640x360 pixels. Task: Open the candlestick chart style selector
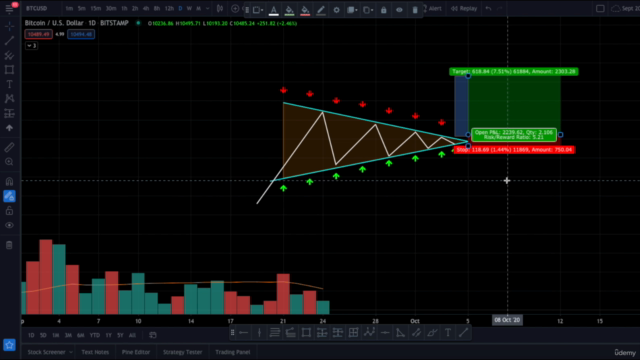click(x=220, y=9)
